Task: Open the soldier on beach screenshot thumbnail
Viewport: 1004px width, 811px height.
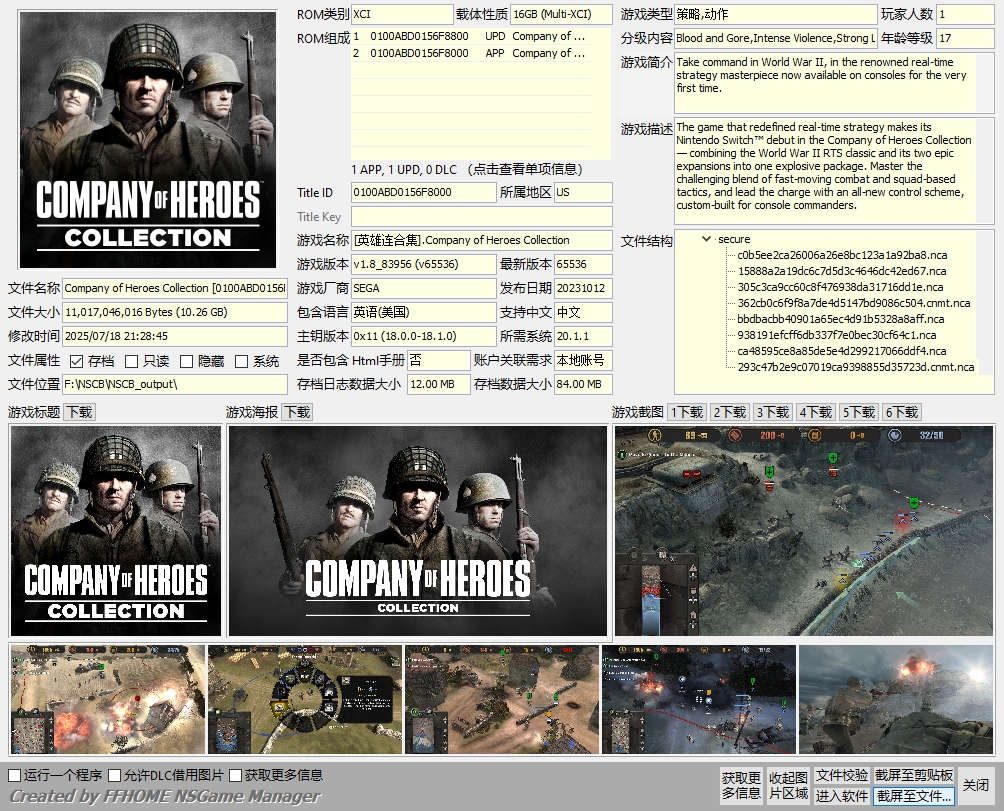Action: [x=896, y=700]
